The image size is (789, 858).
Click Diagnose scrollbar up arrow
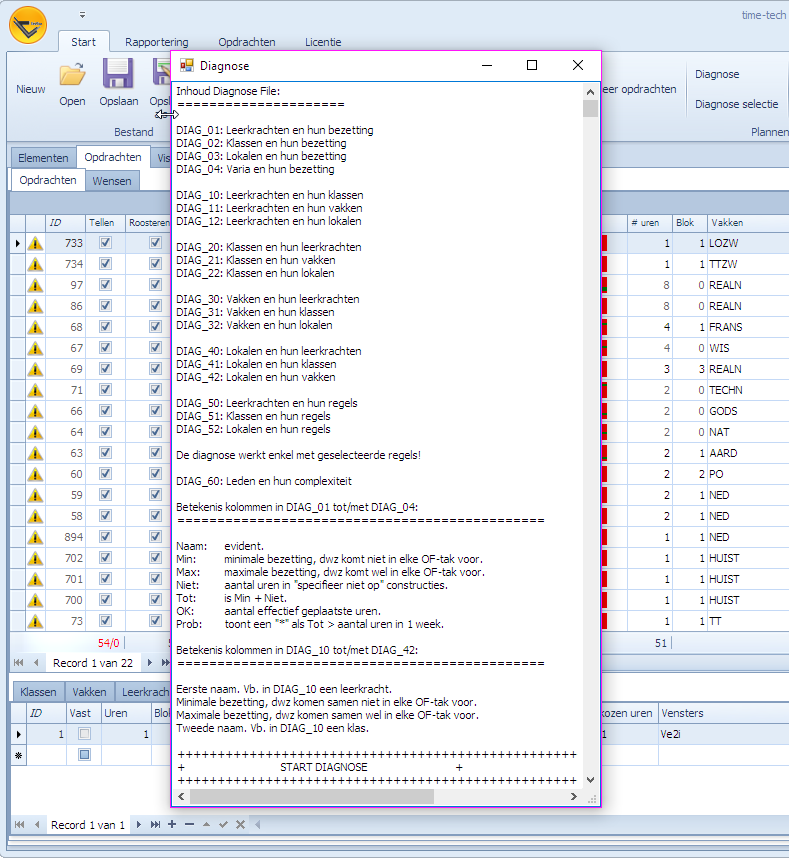(x=590, y=92)
